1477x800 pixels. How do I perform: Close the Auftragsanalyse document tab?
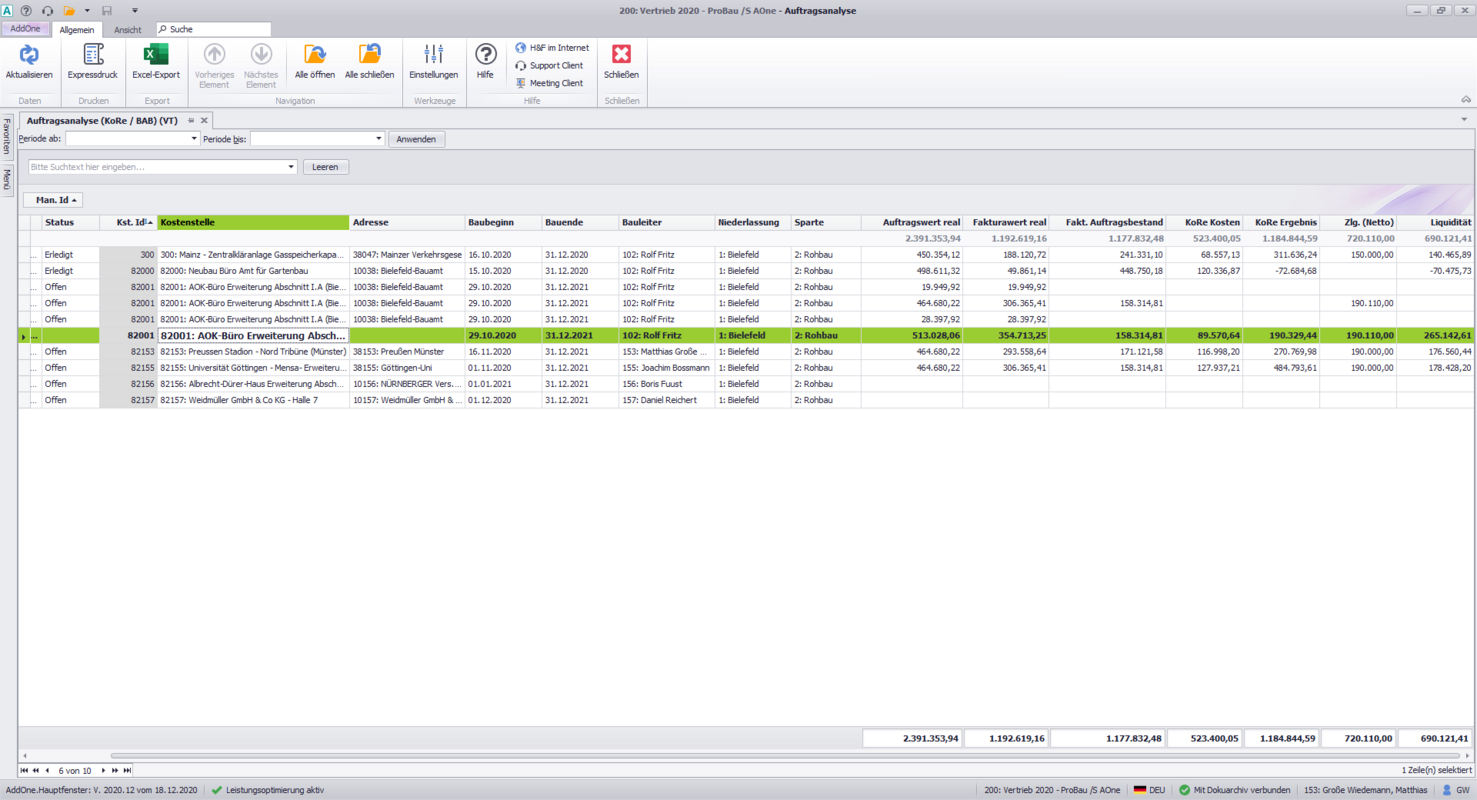tap(204, 121)
